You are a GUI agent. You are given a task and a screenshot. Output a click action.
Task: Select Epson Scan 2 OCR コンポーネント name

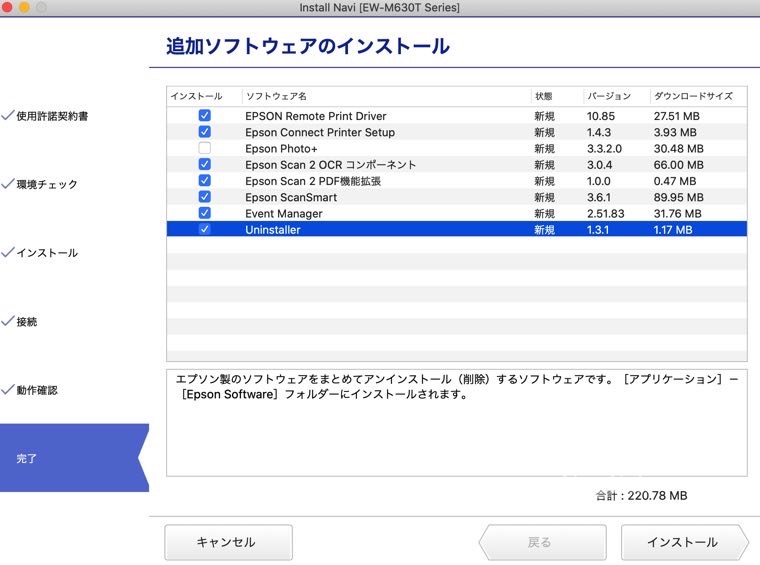pos(331,165)
